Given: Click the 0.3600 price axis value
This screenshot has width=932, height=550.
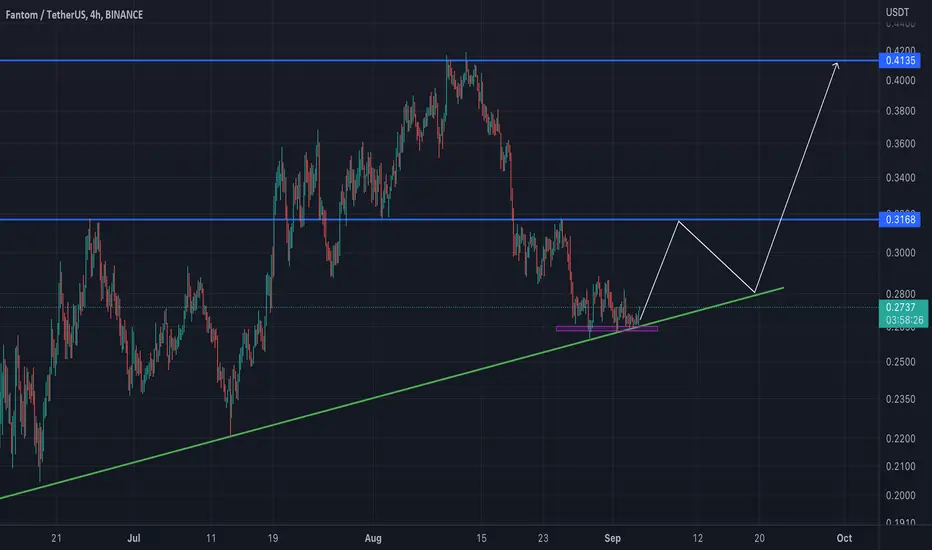Looking at the screenshot, I should pyautogui.click(x=900, y=144).
